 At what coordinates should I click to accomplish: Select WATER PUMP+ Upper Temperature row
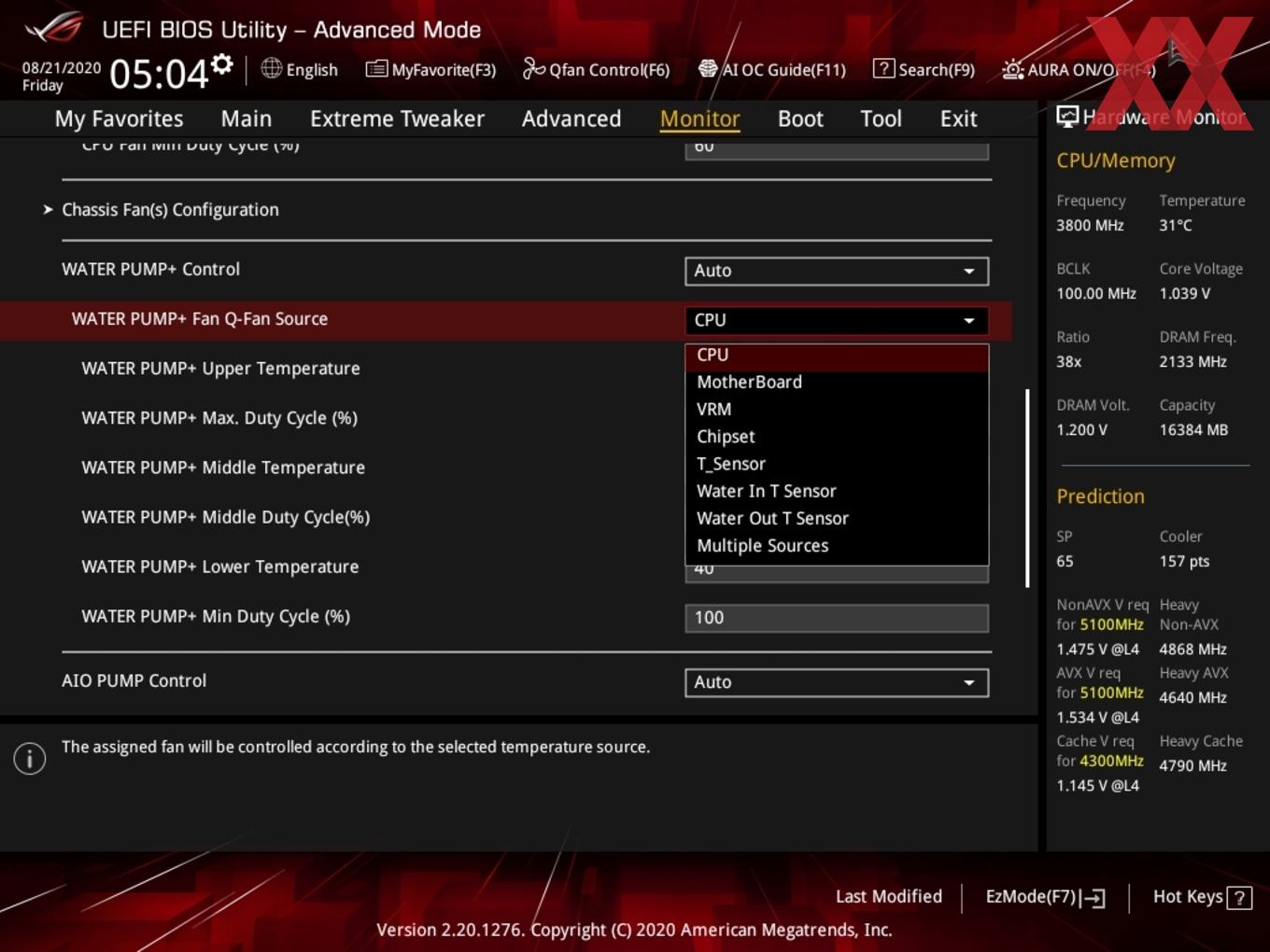pos(220,369)
